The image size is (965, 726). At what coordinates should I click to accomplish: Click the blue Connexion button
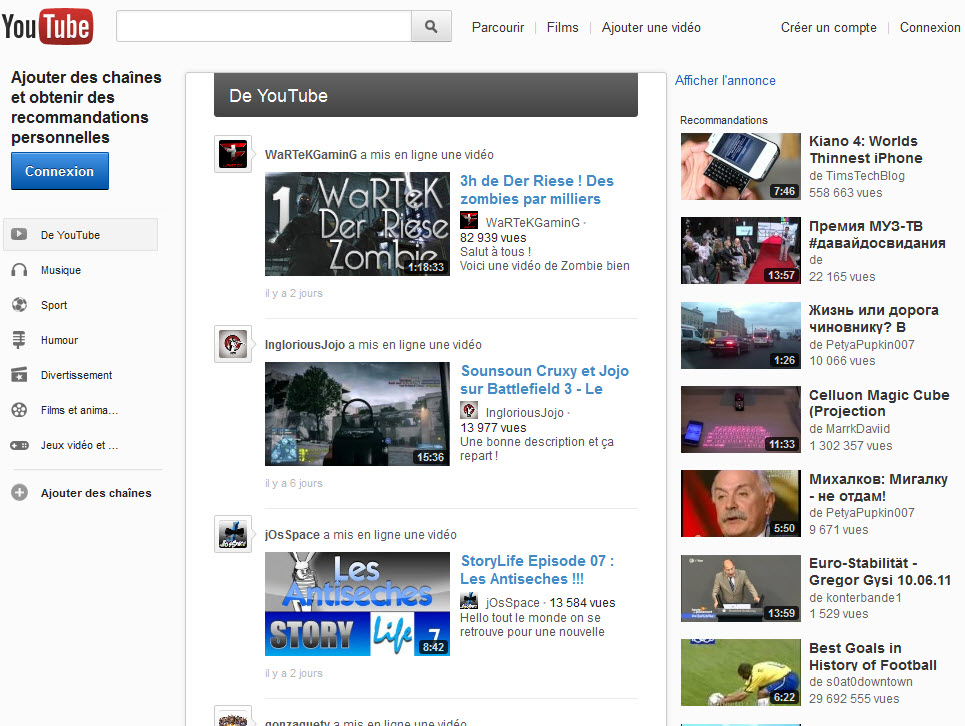pyautogui.click(x=60, y=171)
